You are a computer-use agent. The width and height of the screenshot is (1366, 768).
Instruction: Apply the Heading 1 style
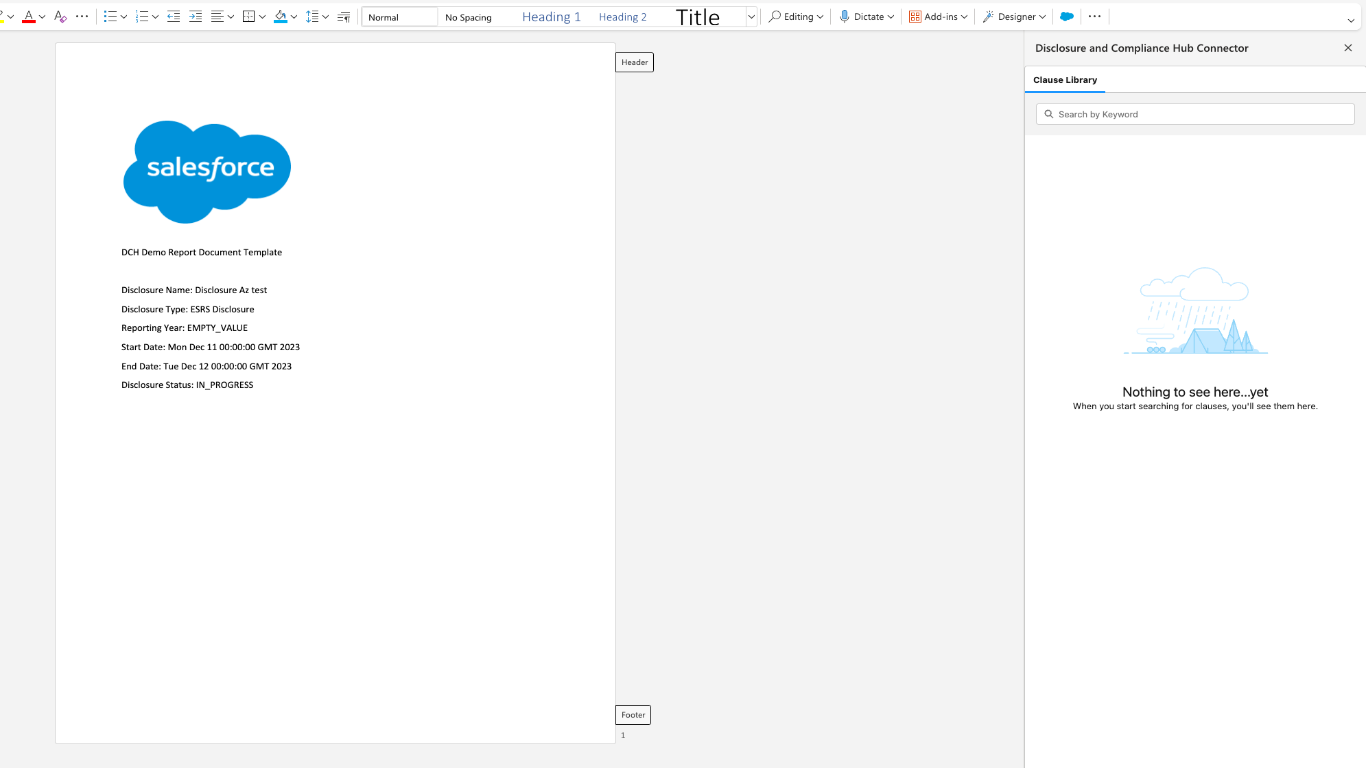pyautogui.click(x=551, y=17)
